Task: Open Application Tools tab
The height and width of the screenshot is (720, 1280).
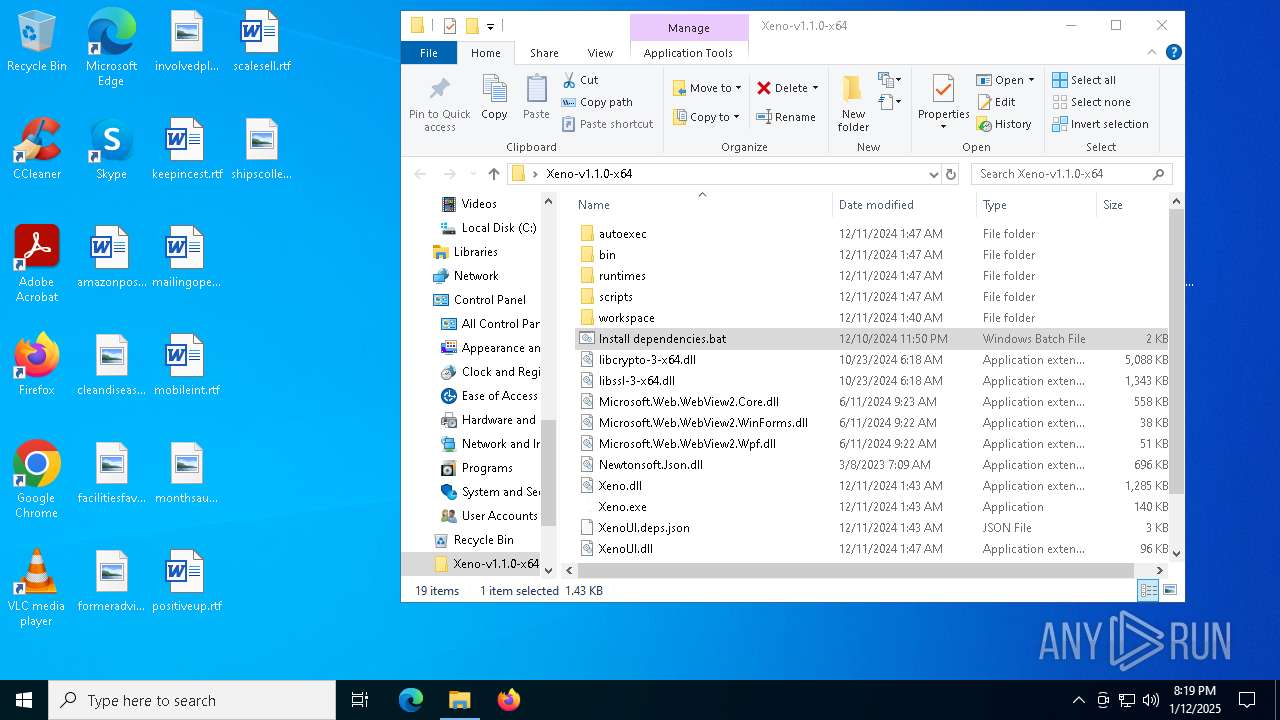Action: [688, 53]
